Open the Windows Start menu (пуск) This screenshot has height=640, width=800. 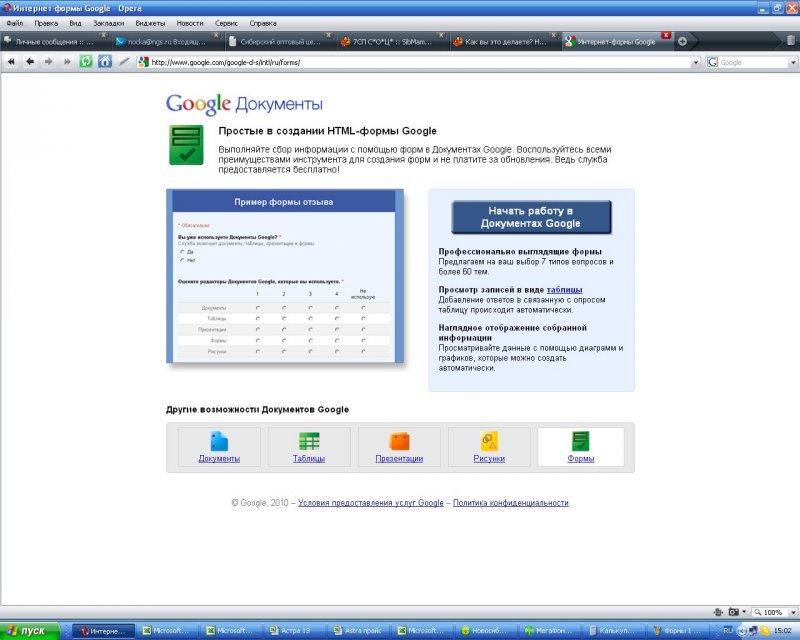[30, 631]
